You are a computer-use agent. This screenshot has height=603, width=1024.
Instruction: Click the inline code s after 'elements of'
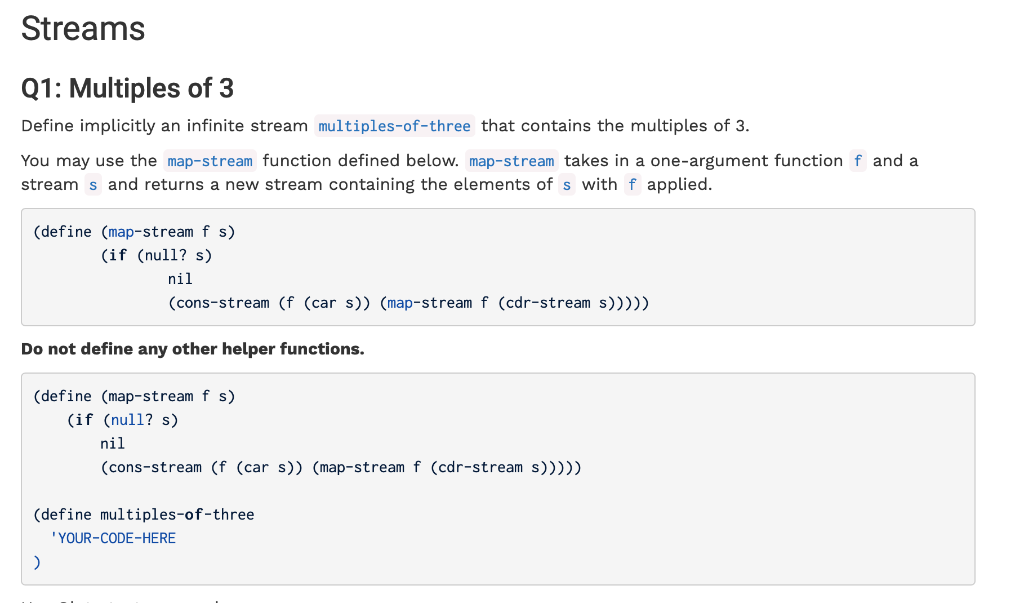(567, 185)
